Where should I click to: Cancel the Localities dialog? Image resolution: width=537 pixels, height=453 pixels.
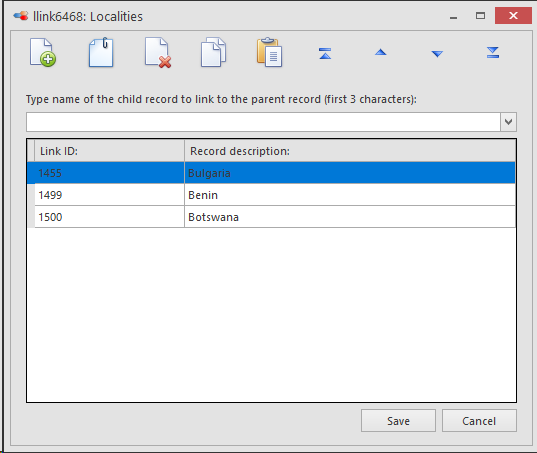click(x=479, y=420)
